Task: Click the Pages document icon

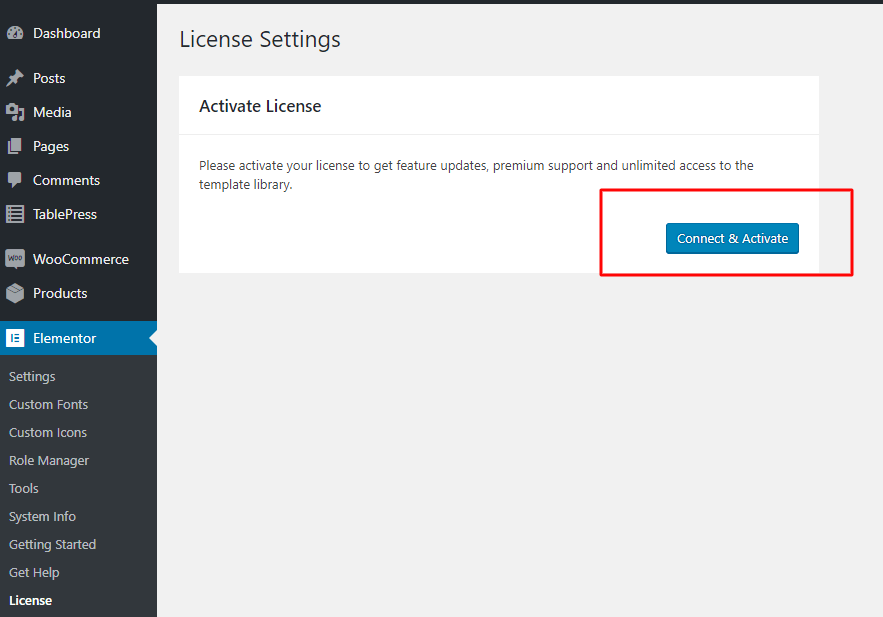Action: click(15, 146)
